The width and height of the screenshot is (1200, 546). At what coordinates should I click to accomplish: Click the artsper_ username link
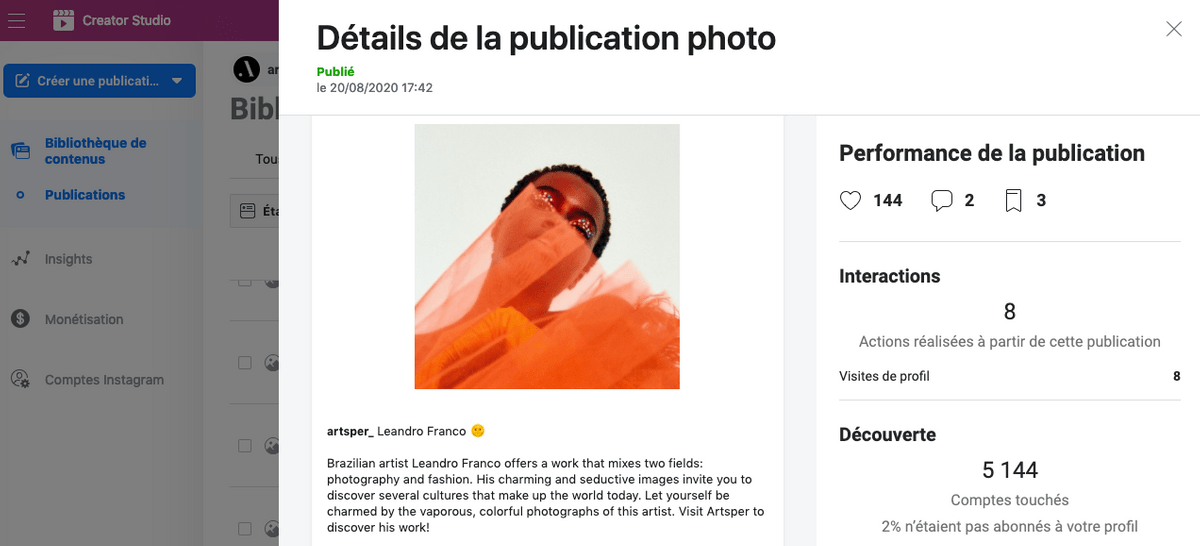(x=350, y=431)
